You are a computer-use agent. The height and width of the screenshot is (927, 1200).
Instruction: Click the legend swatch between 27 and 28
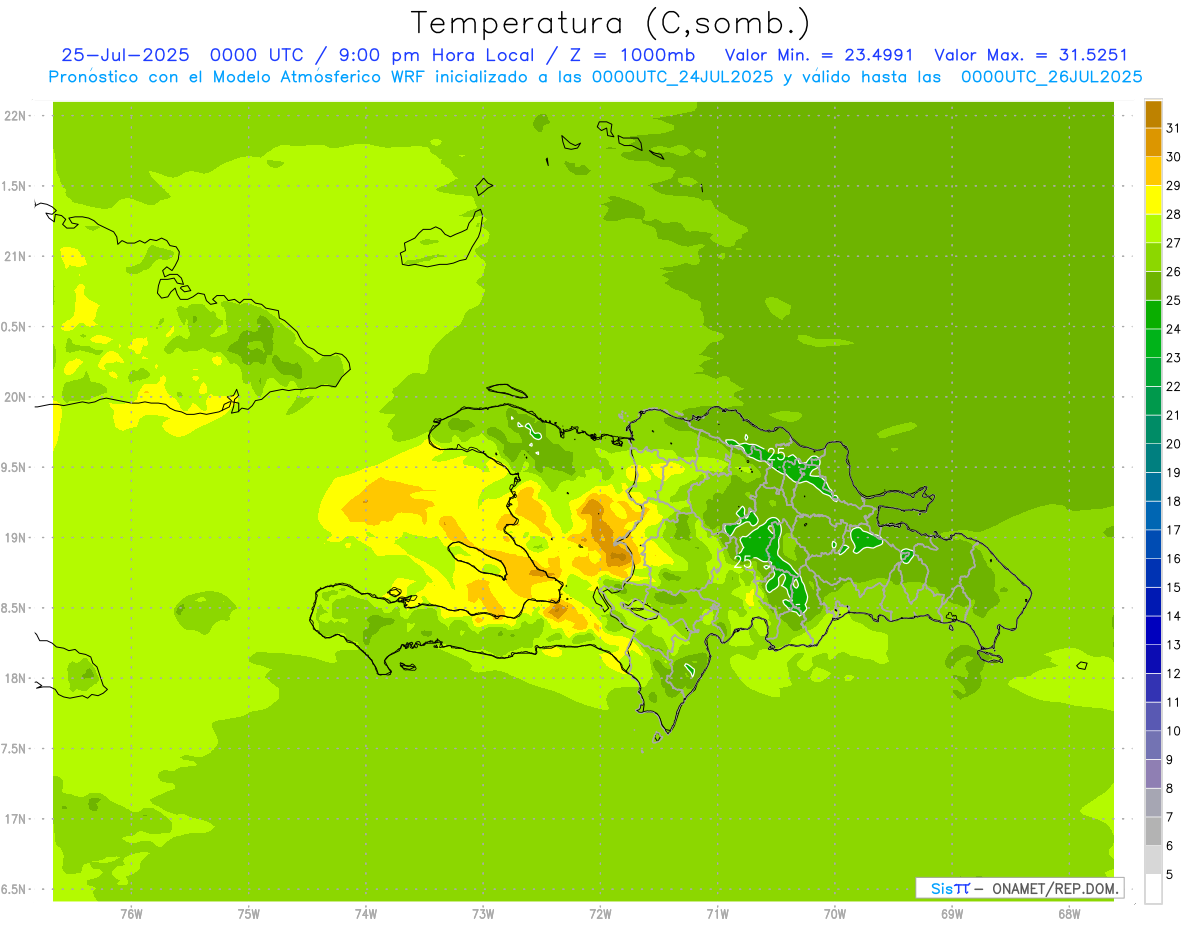(x=1153, y=228)
